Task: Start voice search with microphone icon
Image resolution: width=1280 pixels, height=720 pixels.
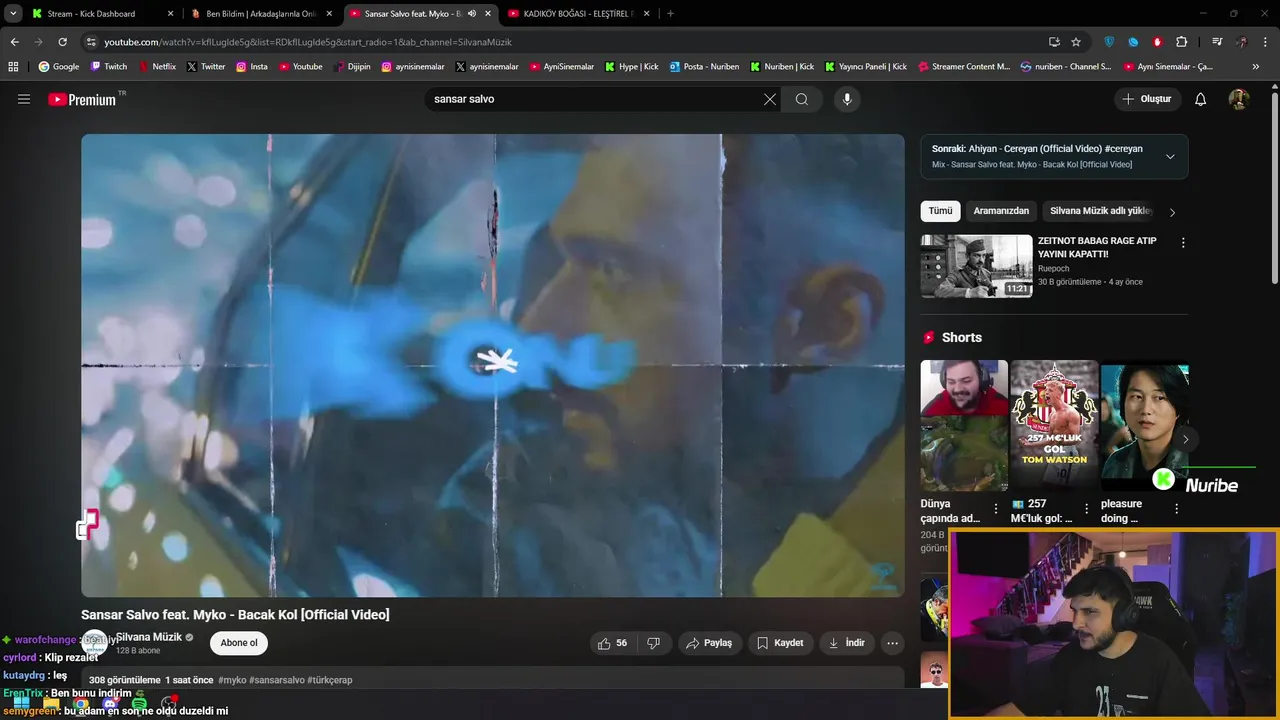Action: coord(847,99)
